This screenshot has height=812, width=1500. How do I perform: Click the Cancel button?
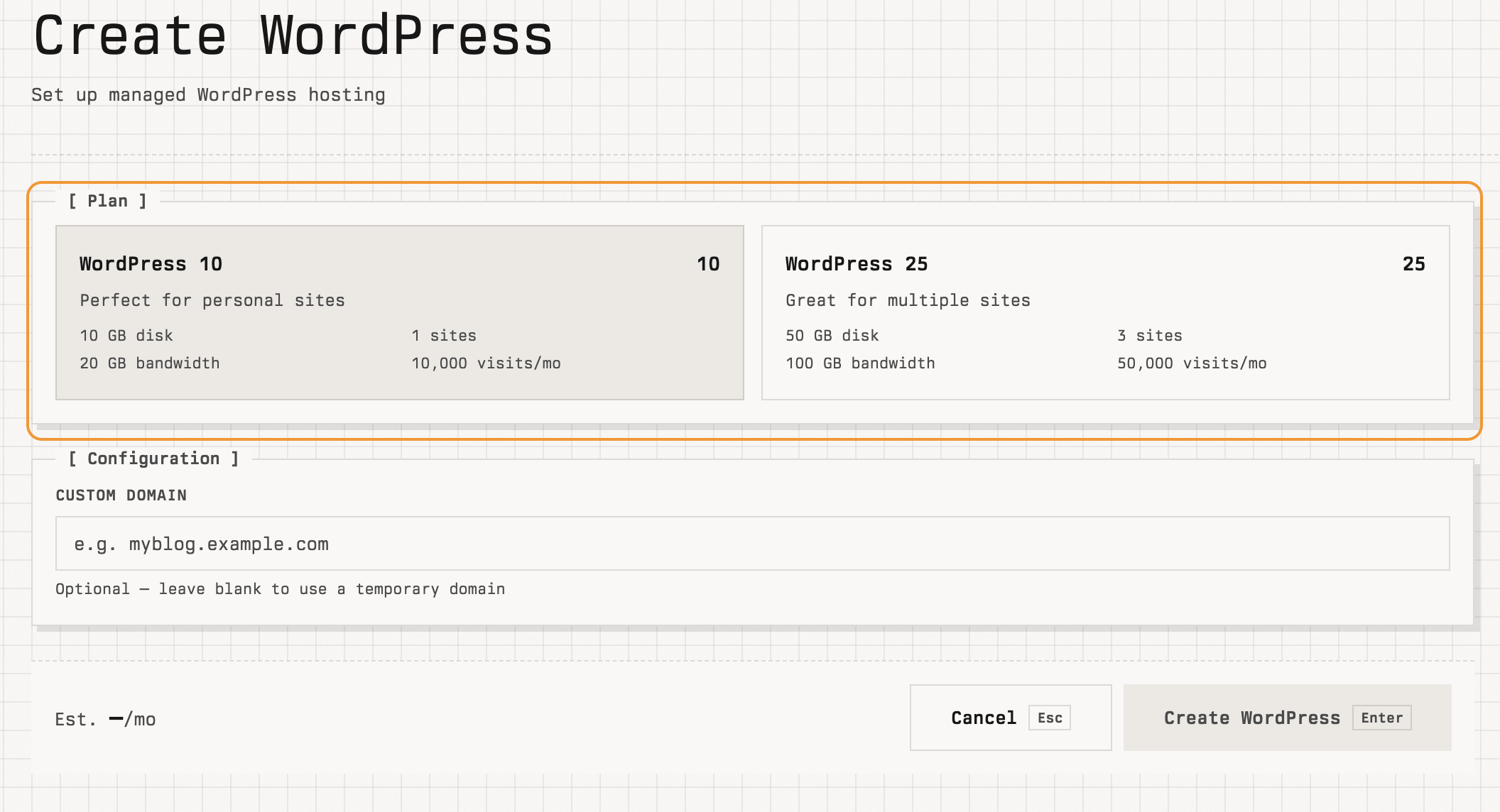click(1011, 718)
